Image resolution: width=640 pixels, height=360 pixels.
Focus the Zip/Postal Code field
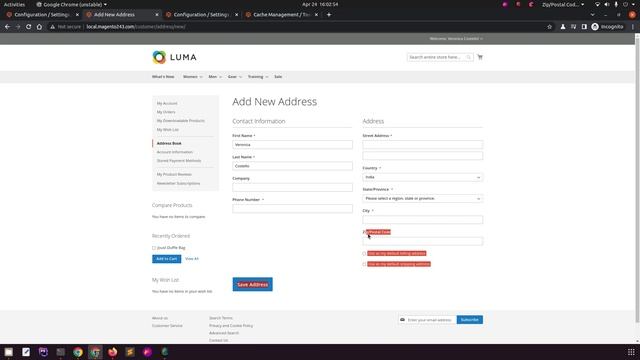422,241
